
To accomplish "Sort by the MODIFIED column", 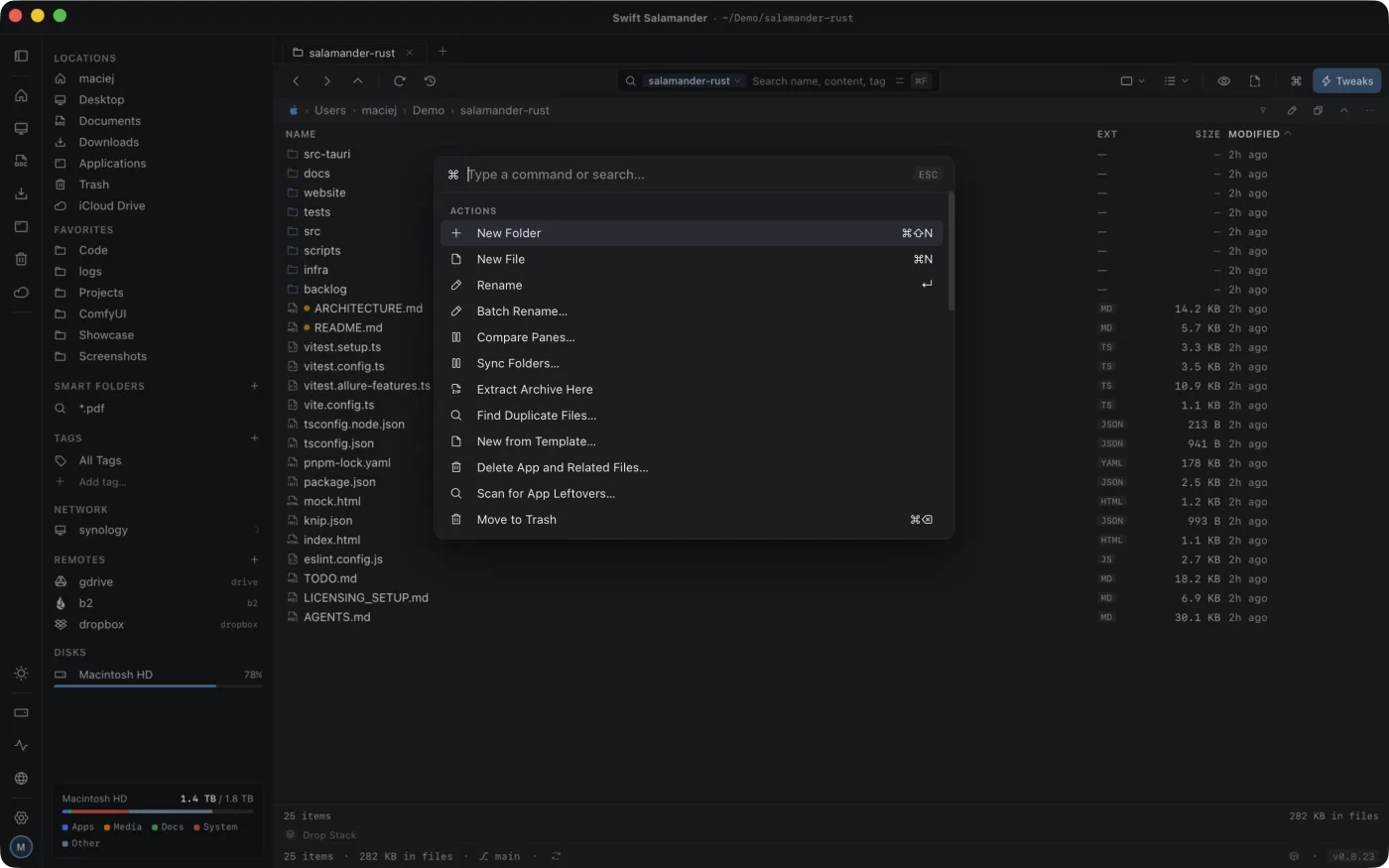I will coord(1259,134).
